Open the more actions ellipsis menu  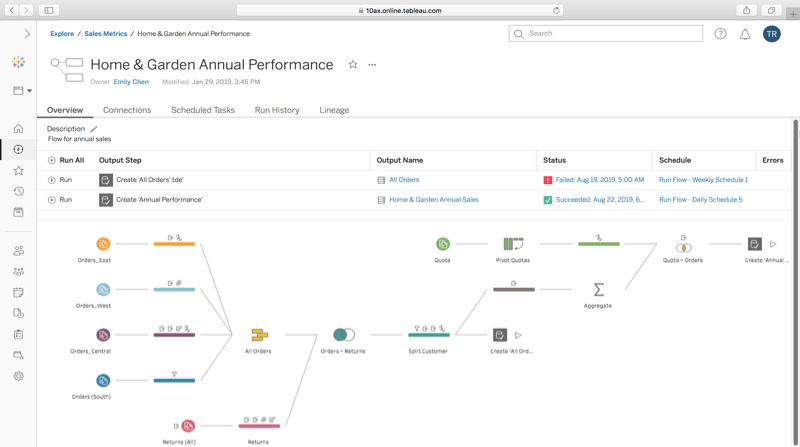tap(373, 65)
